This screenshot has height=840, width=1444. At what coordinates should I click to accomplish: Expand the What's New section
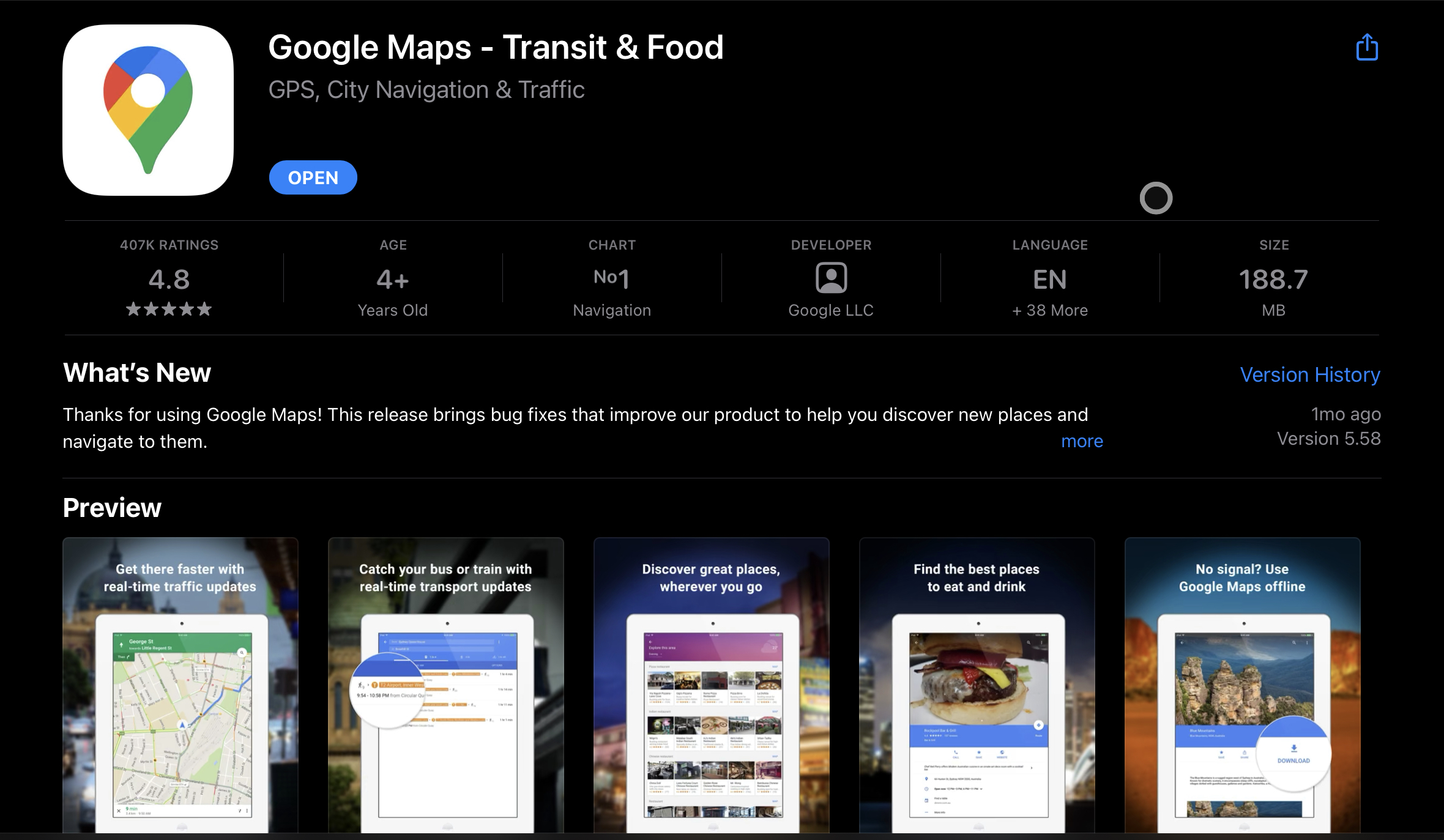pyautogui.click(x=1082, y=440)
